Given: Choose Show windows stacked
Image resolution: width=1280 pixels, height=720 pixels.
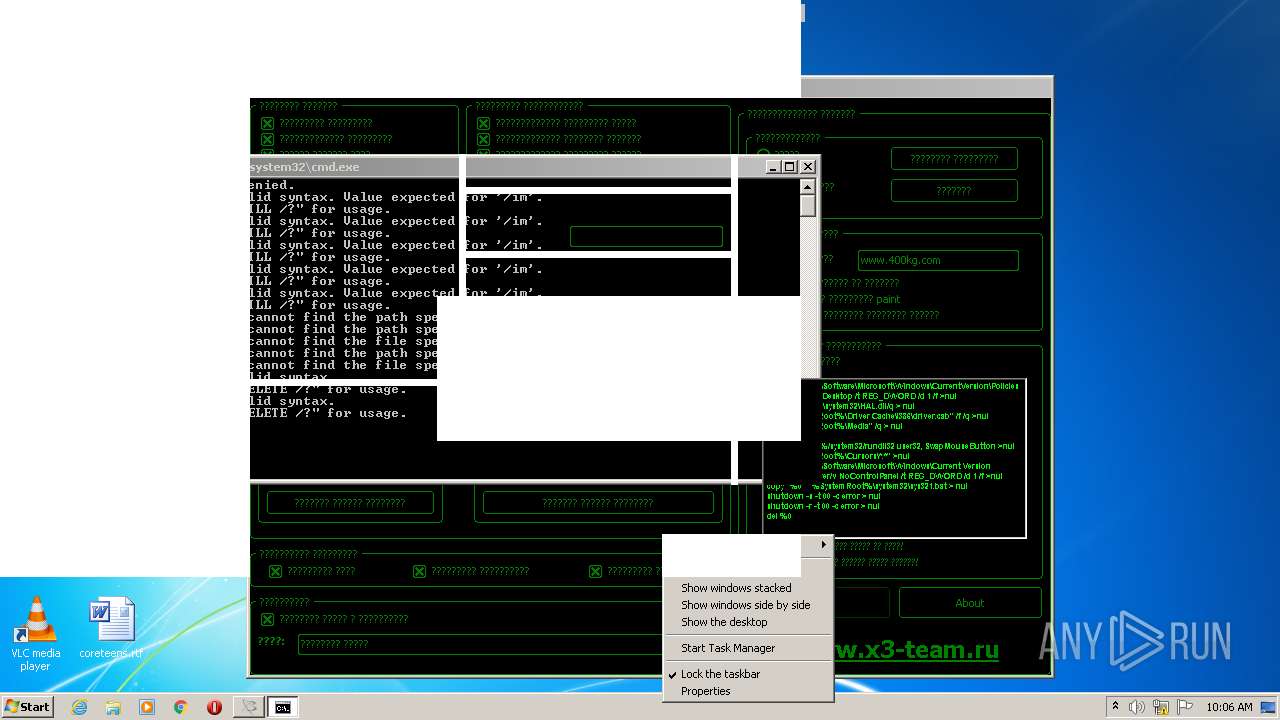Looking at the screenshot, I should click(x=748, y=588).
